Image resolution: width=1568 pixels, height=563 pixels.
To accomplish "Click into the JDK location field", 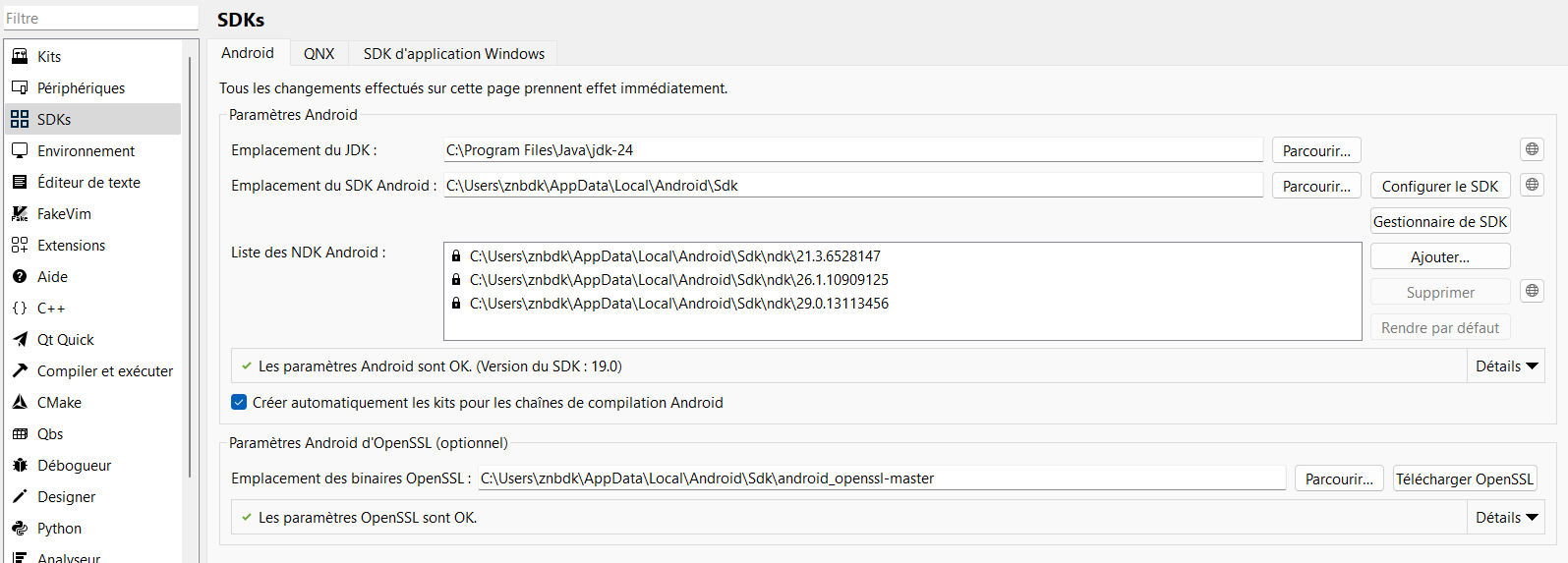I will click(x=852, y=150).
